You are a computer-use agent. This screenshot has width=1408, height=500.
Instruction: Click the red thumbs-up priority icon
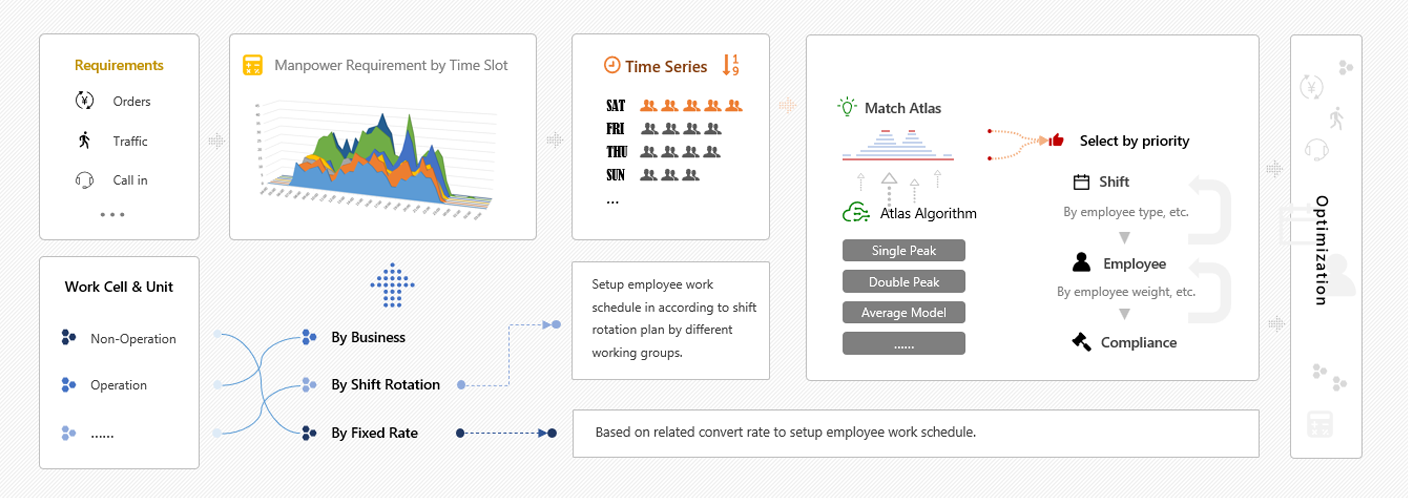1056,140
